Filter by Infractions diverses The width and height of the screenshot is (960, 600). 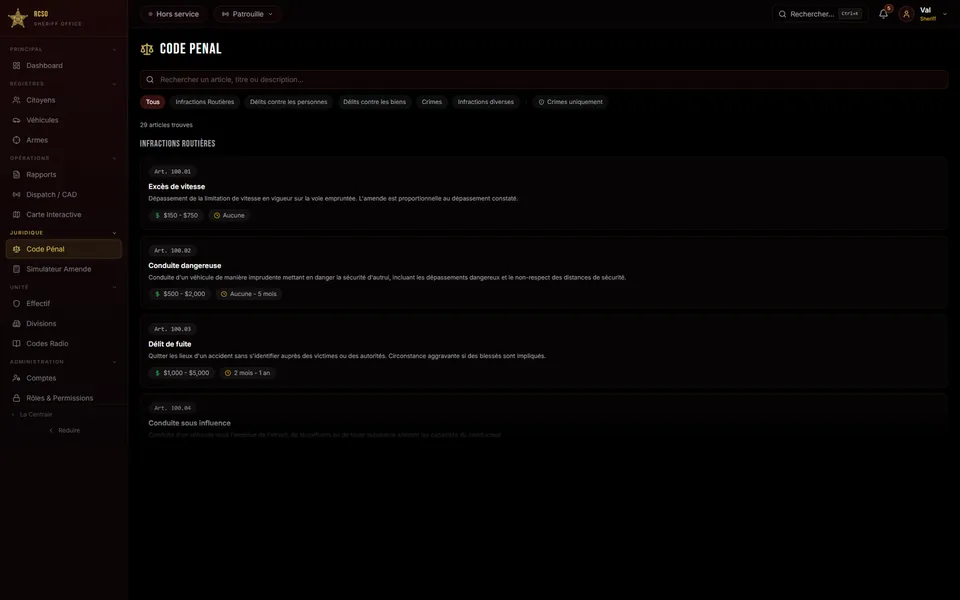486,102
